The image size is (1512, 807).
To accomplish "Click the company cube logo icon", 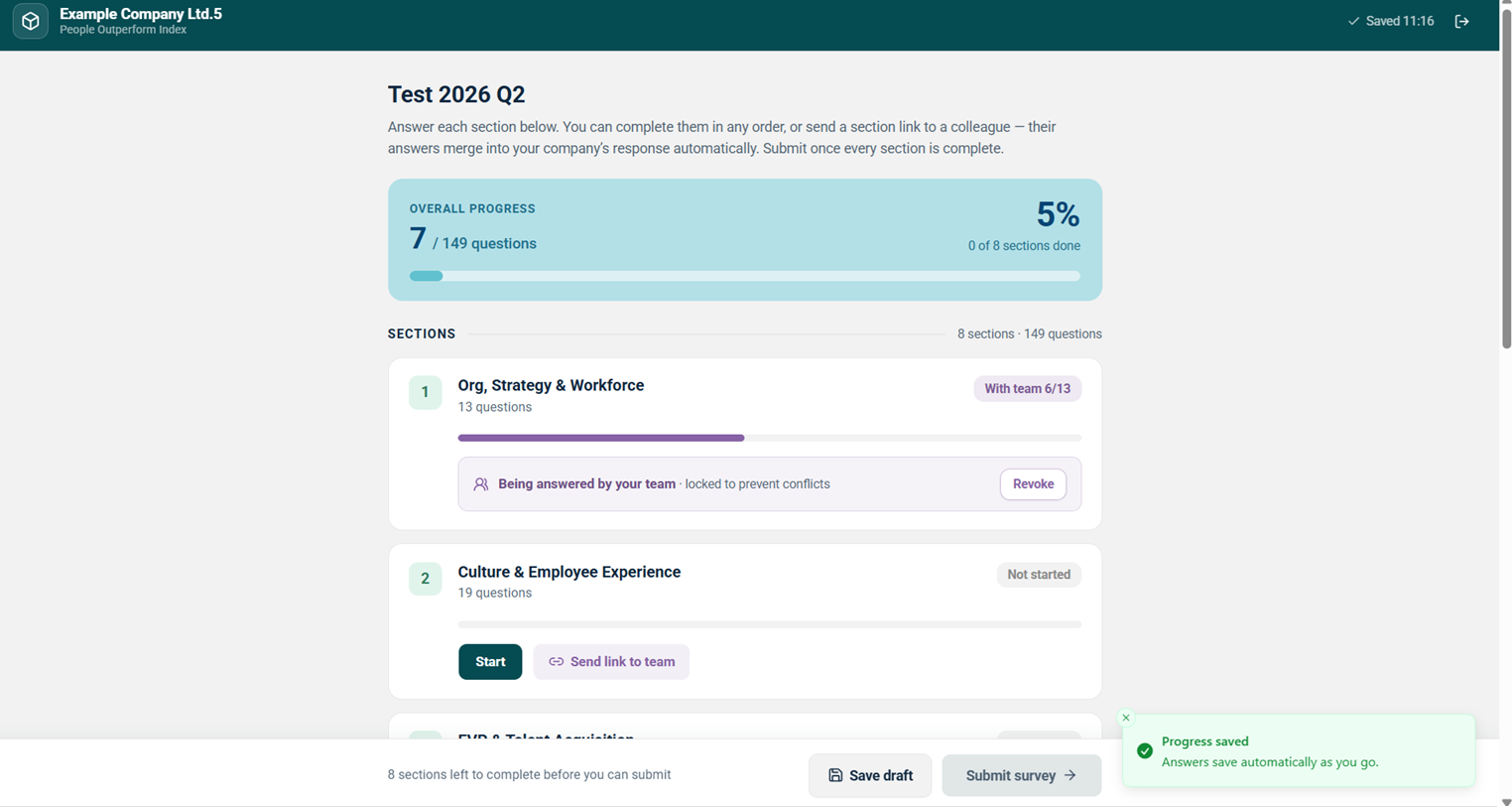I will [31, 21].
